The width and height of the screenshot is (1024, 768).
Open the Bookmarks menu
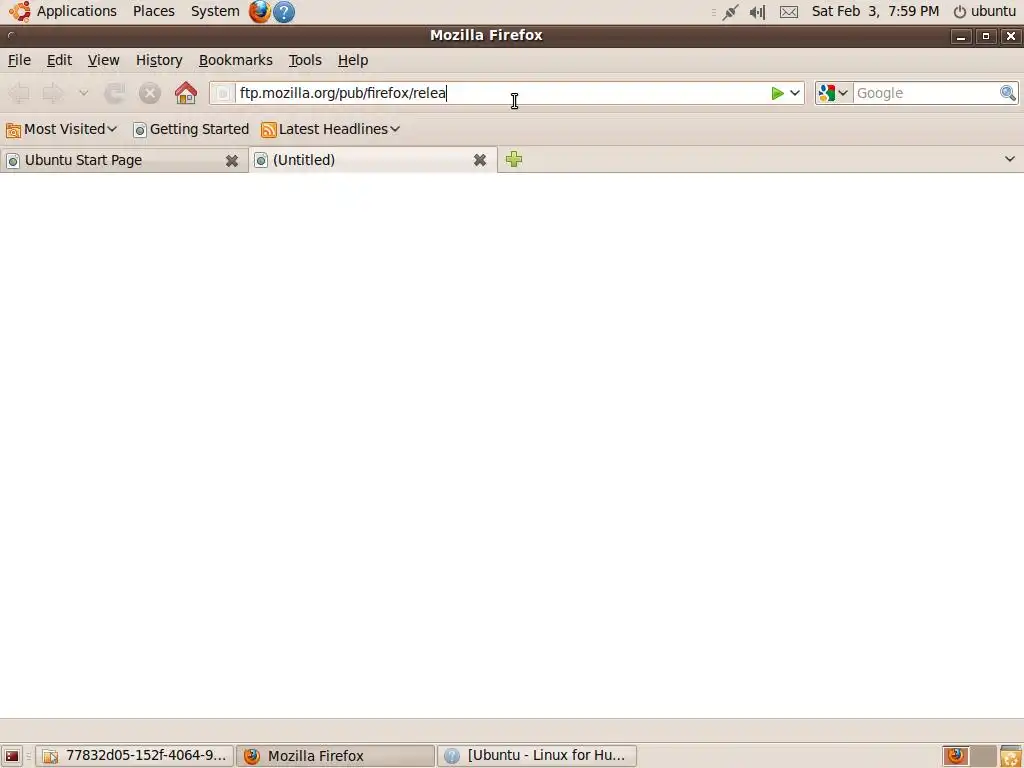pyautogui.click(x=236, y=60)
